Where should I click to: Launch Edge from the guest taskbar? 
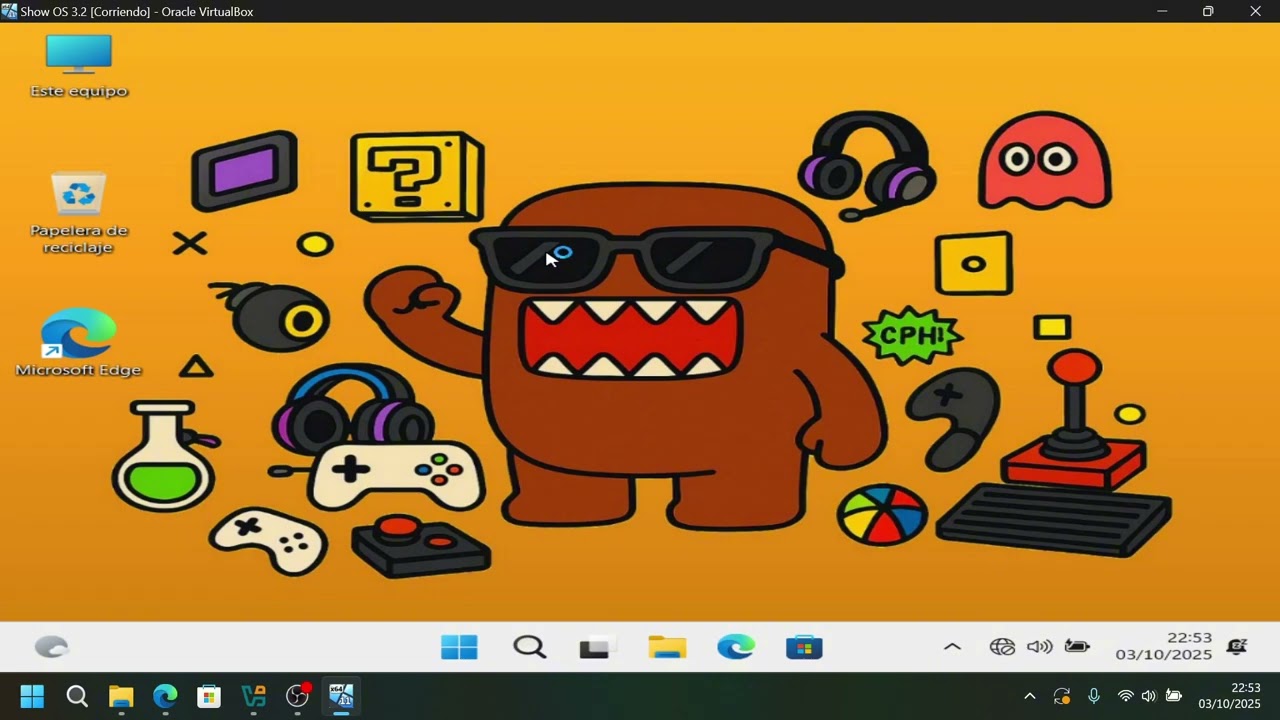tap(736, 648)
